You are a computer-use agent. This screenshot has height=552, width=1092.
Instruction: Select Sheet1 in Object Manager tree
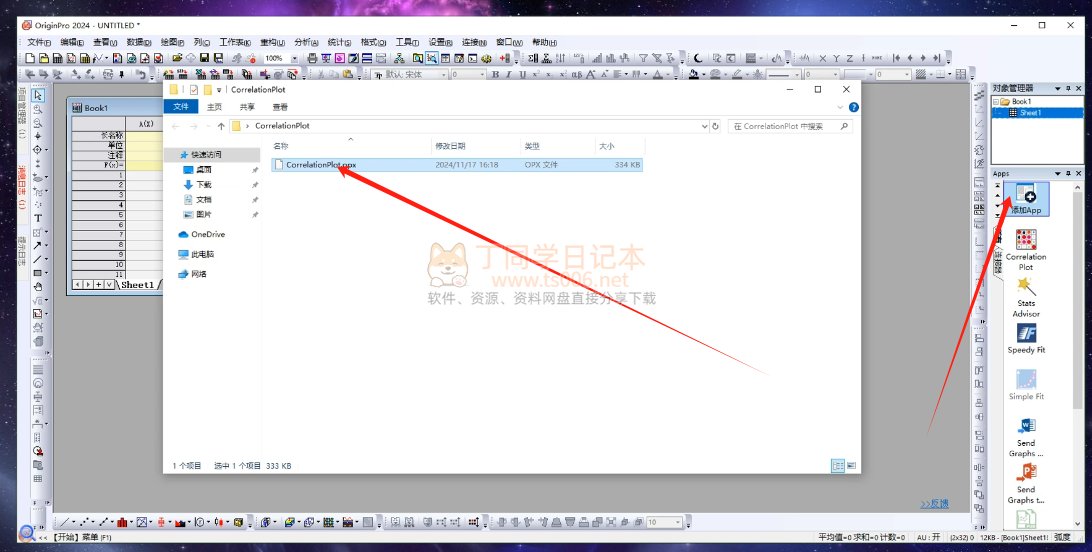coord(1030,113)
